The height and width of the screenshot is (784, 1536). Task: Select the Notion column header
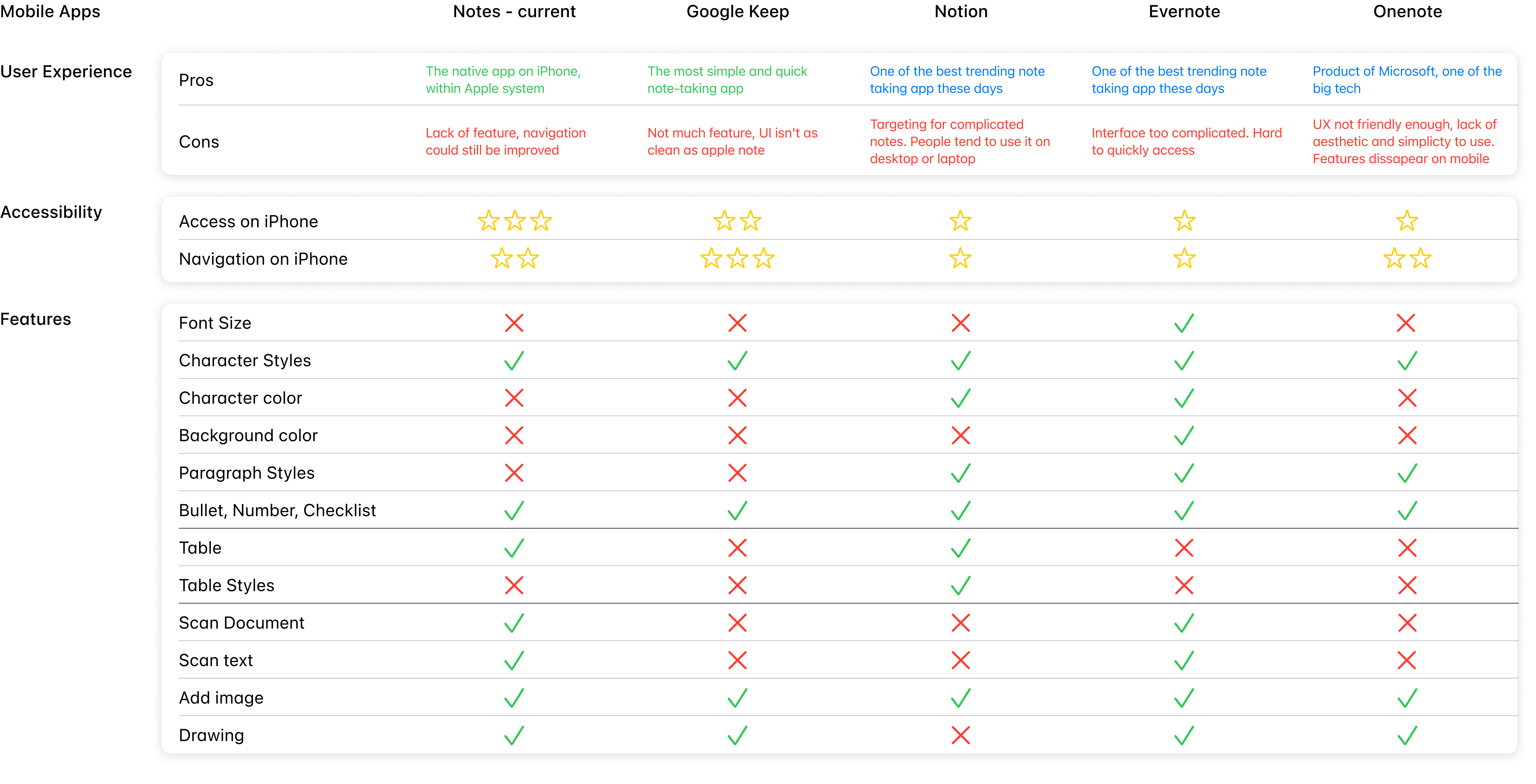tap(960, 11)
